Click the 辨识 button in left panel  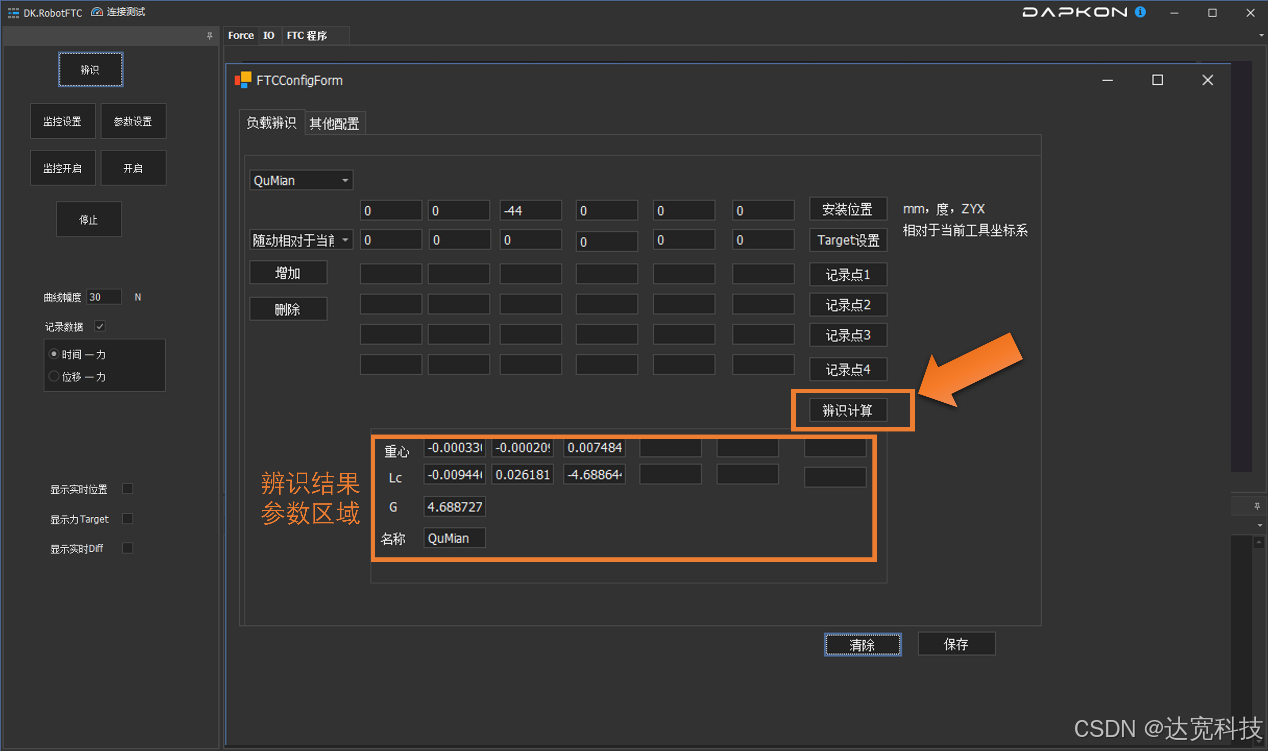point(90,70)
